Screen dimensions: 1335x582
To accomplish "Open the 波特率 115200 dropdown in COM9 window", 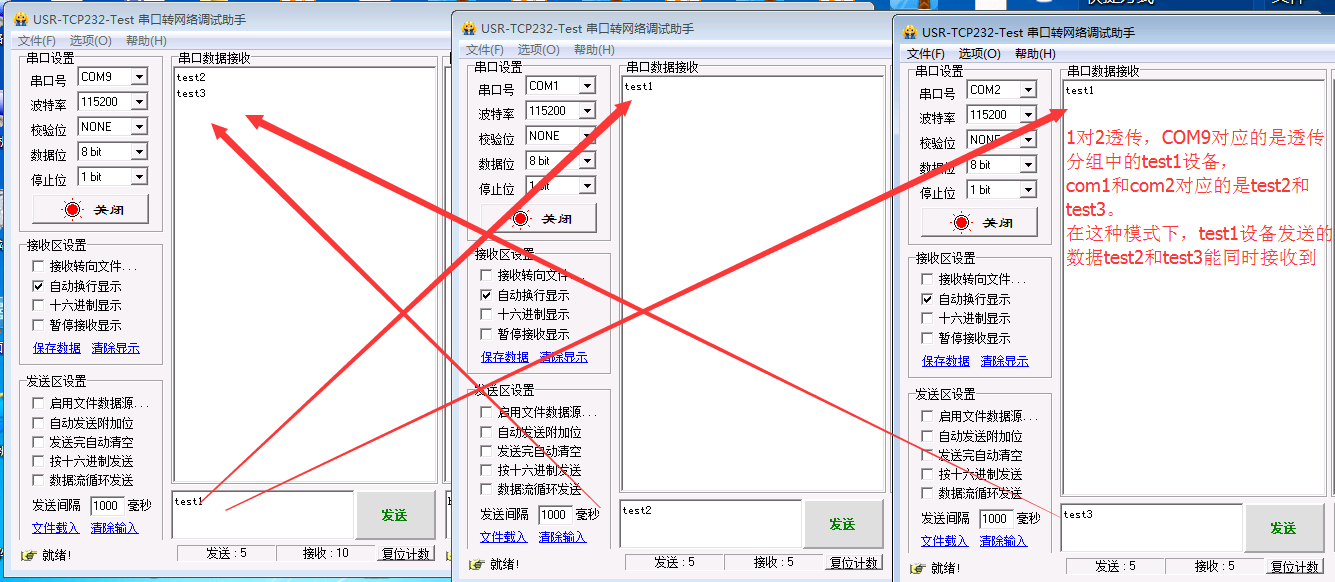I will (139, 102).
